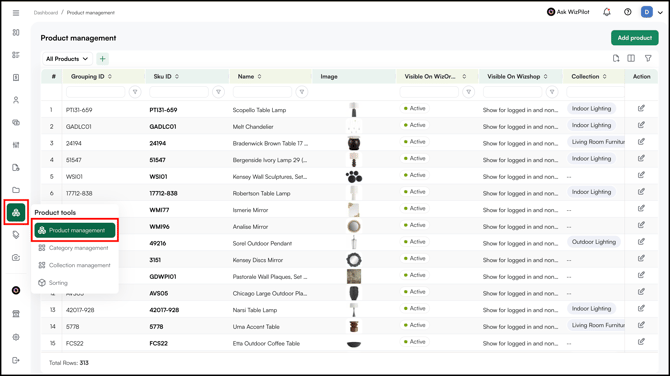Click the Name column filter icon
This screenshot has width=670, height=376.
[302, 92]
